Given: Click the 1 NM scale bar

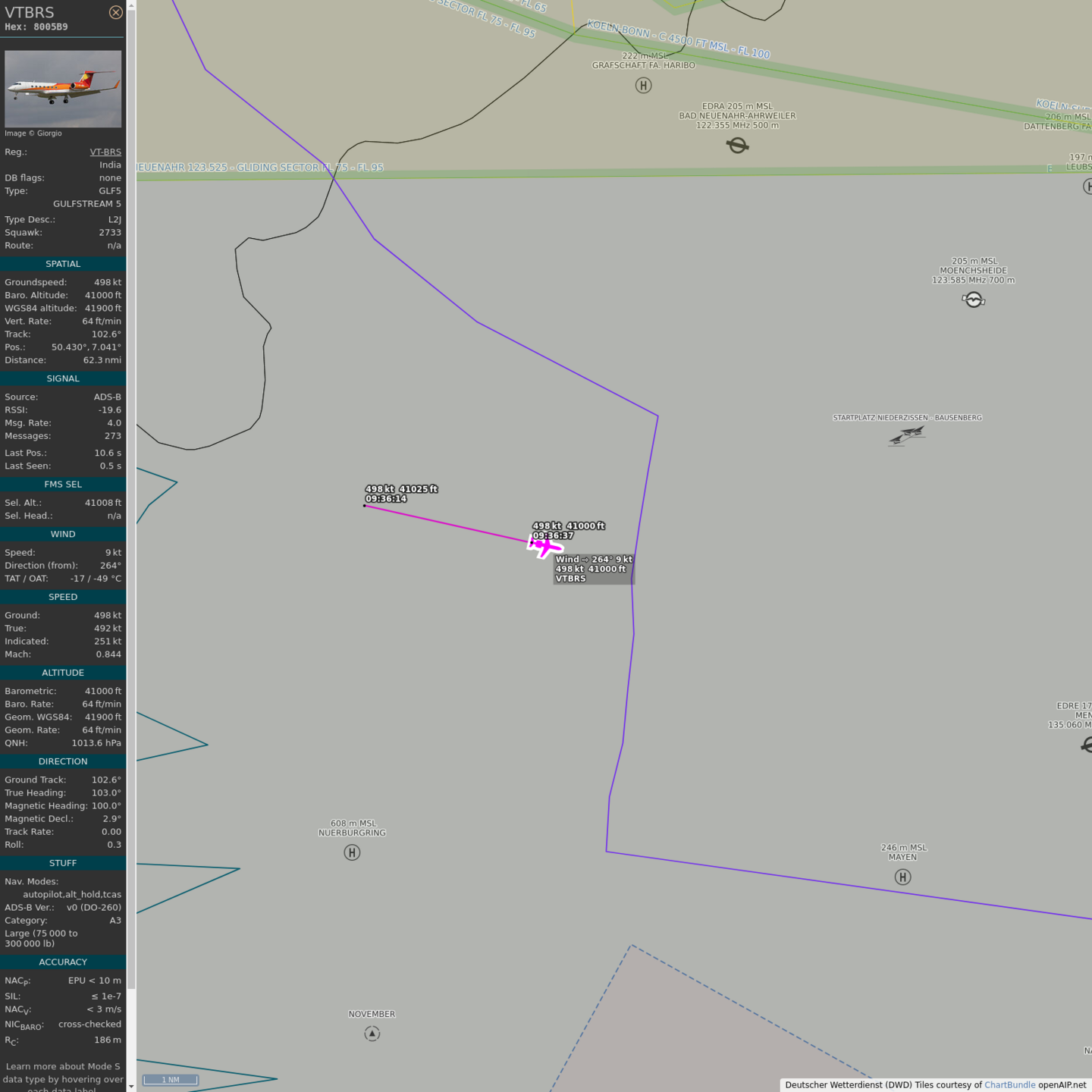Looking at the screenshot, I should [x=171, y=1080].
